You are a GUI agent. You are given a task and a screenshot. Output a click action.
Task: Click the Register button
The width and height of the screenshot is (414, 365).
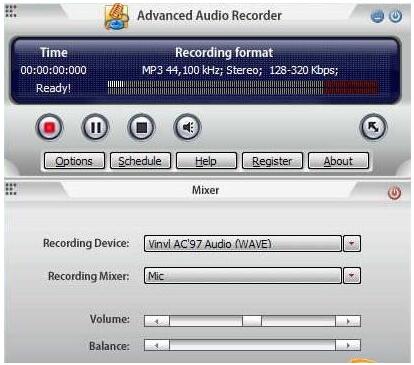(x=272, y=161)
